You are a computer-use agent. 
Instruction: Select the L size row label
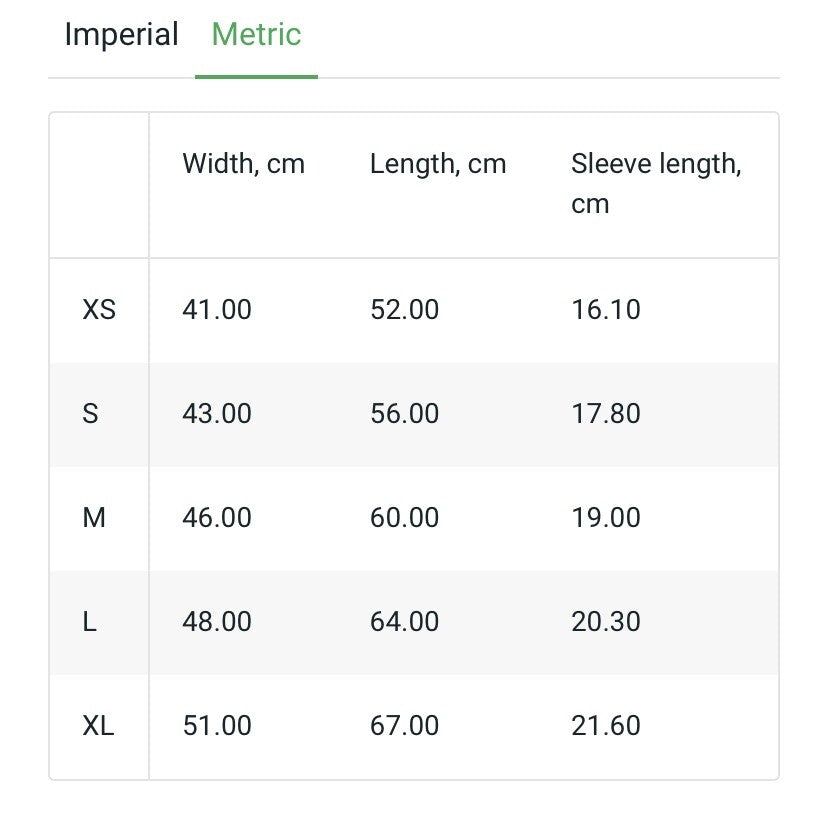[90, 622]
